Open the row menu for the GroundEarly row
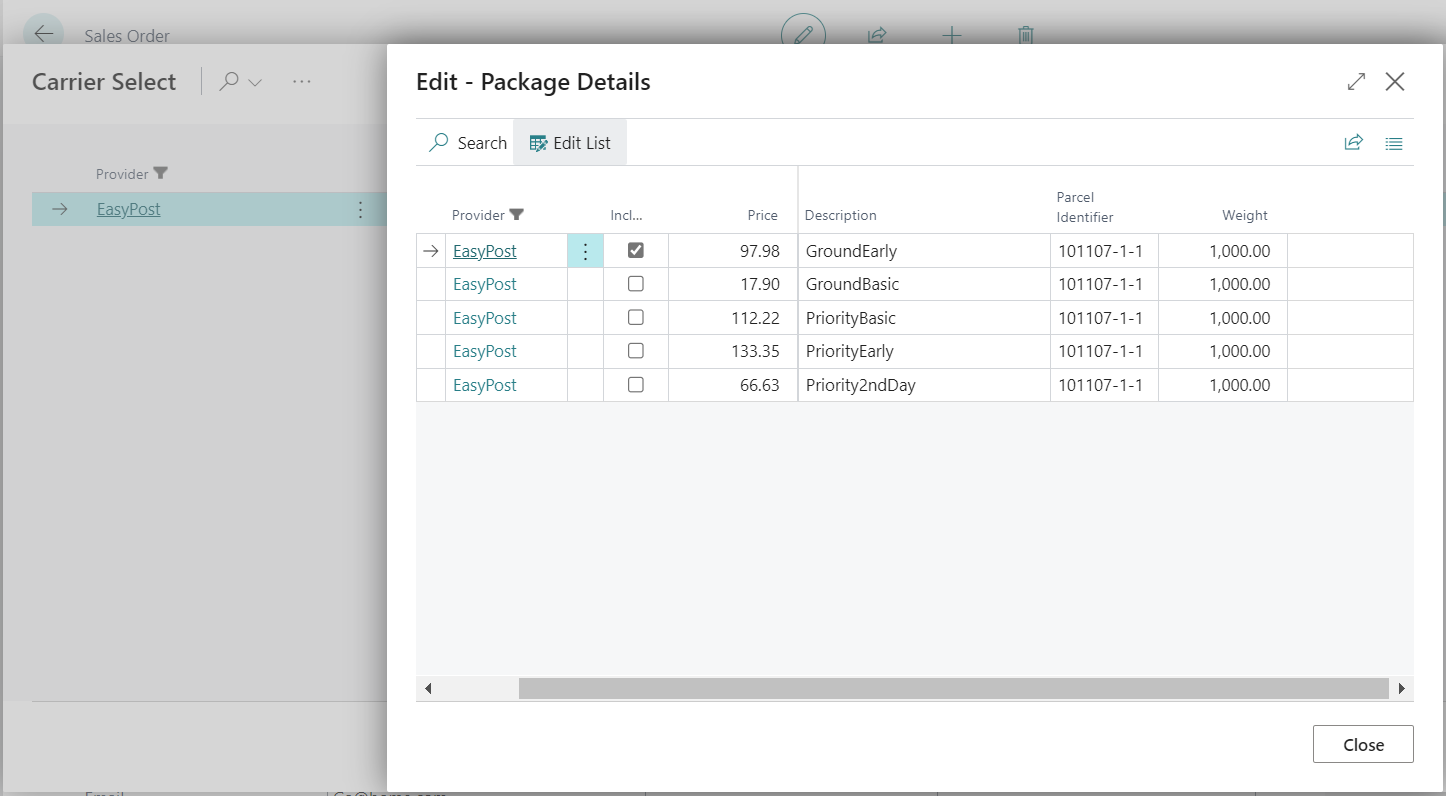Image resolution: width=1446 pixels, height=796 pixels. pyautogui.click(x=586, y=251)
